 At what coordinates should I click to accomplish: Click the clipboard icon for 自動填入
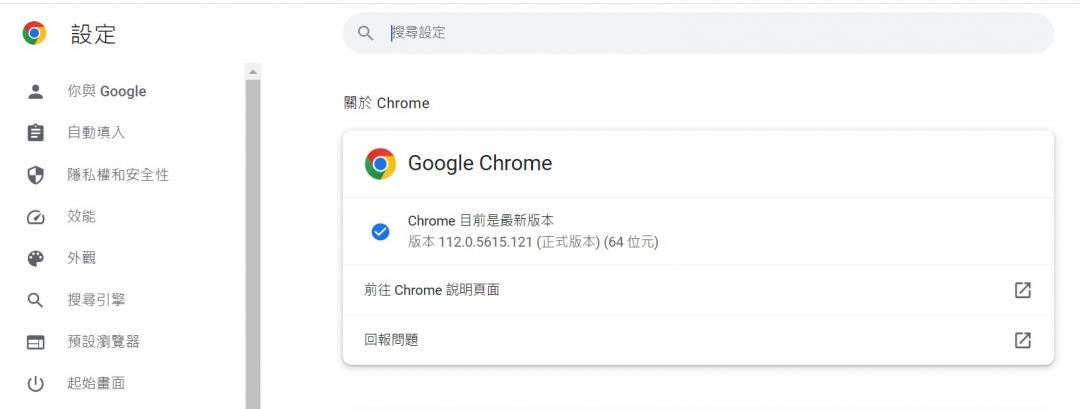click(x=36, y=133)
